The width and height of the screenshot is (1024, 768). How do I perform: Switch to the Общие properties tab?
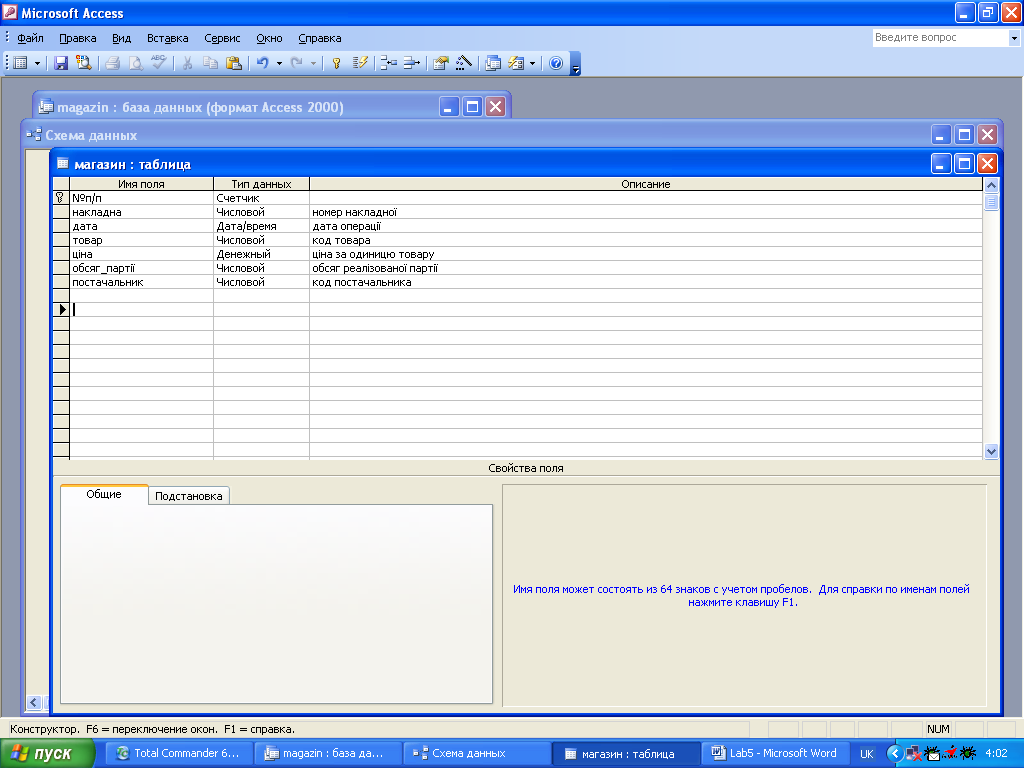point(104,494)
